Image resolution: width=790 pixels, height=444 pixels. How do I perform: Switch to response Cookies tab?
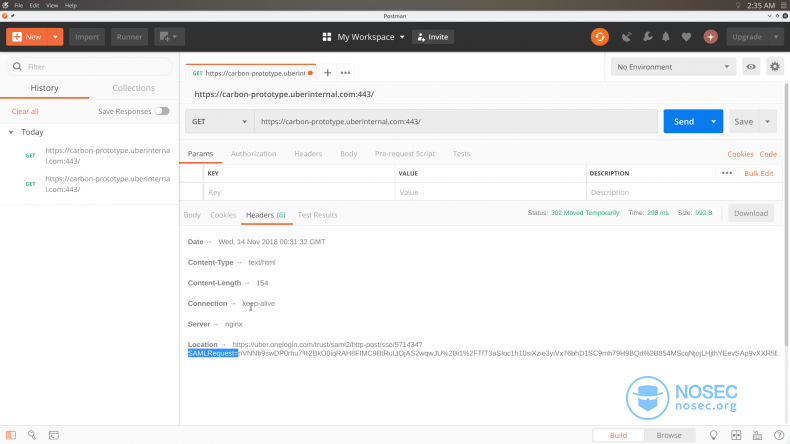223,215
